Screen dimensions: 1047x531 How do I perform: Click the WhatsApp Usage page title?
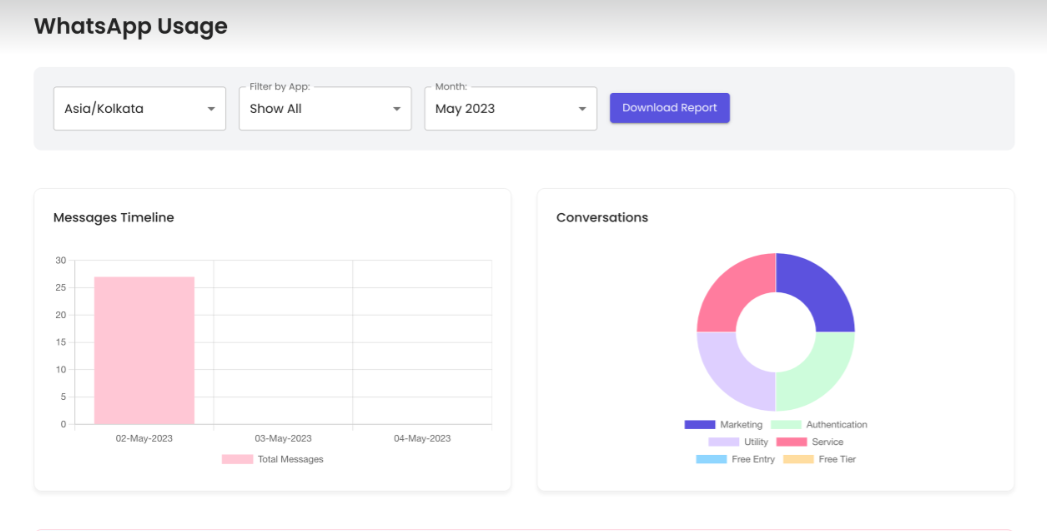[x=131, y=26]
